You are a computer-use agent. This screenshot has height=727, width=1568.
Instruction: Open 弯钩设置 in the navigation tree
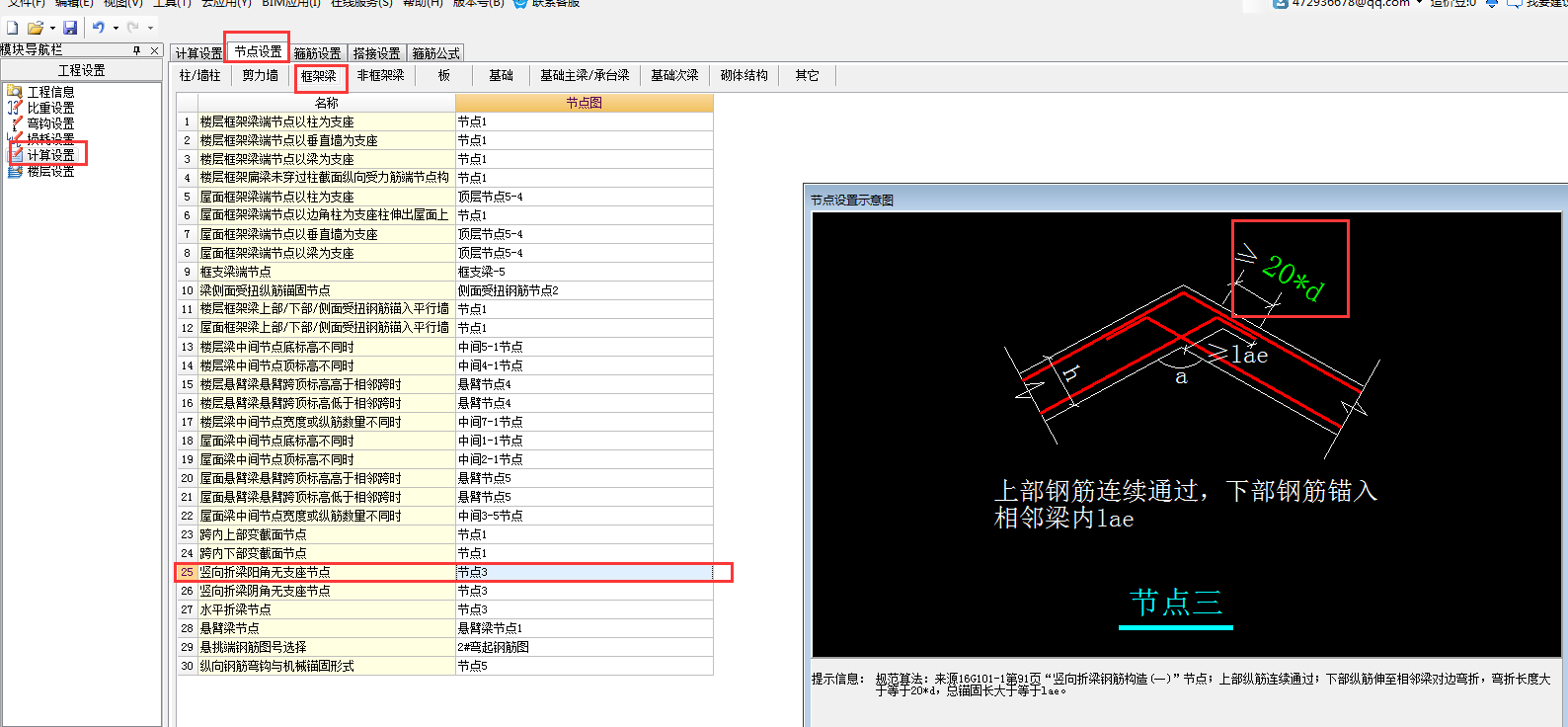[50, 123]
